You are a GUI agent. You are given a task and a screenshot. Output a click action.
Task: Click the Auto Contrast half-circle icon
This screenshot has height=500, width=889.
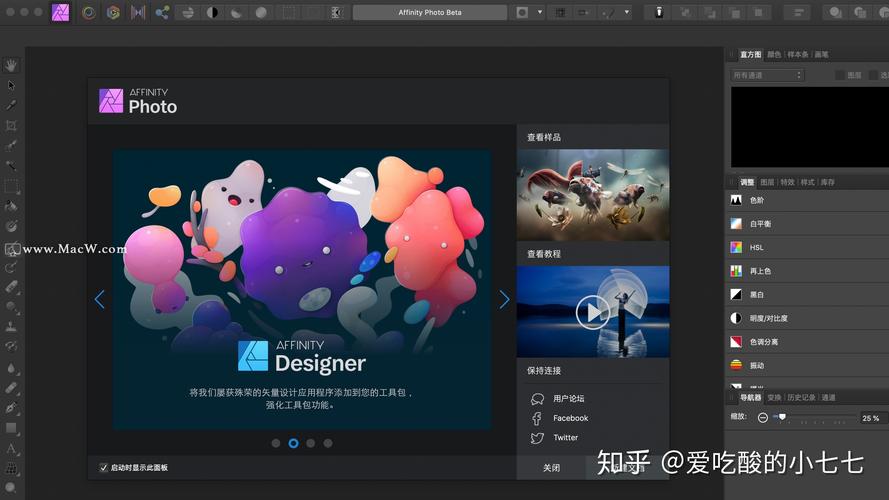[x=212, y=12]
